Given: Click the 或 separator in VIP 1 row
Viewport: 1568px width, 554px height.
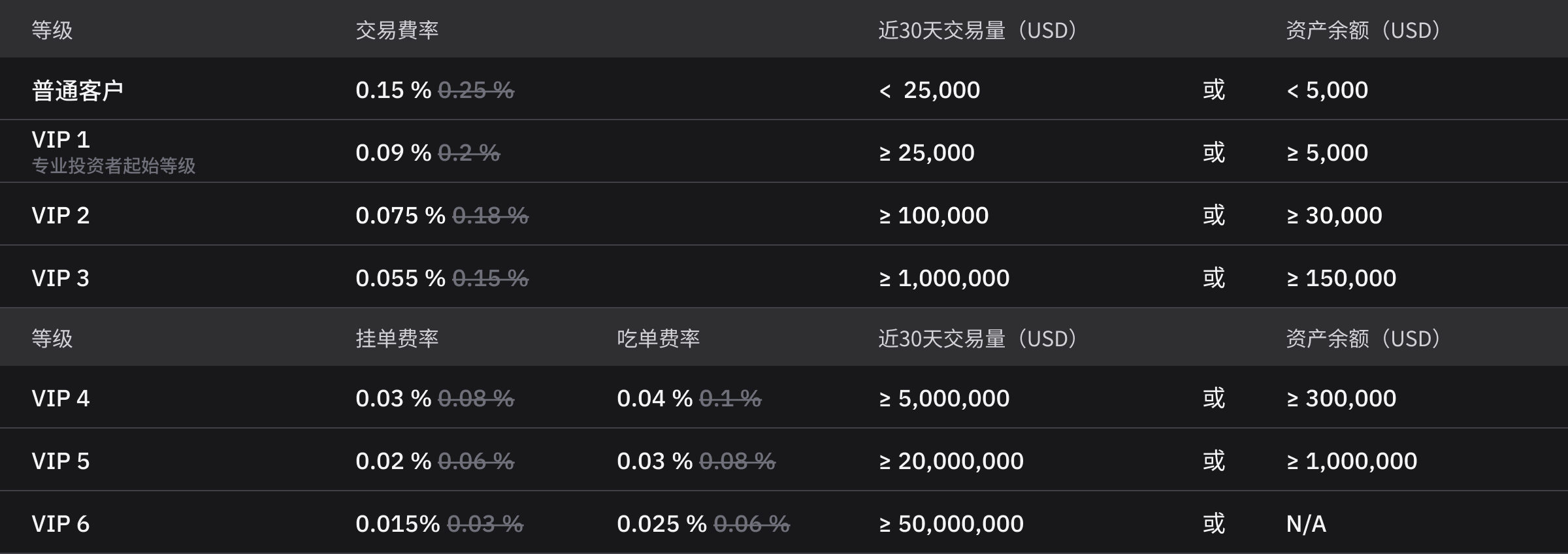Looking at the screenshot, I should click(1214, 152).
